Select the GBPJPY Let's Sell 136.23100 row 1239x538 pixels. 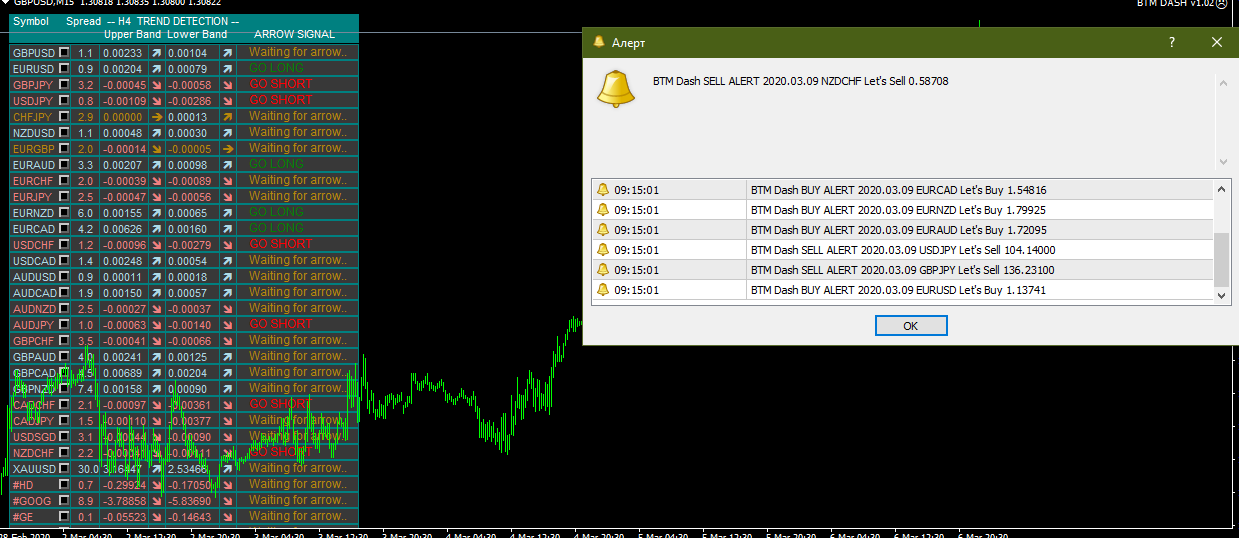[902, 270]
